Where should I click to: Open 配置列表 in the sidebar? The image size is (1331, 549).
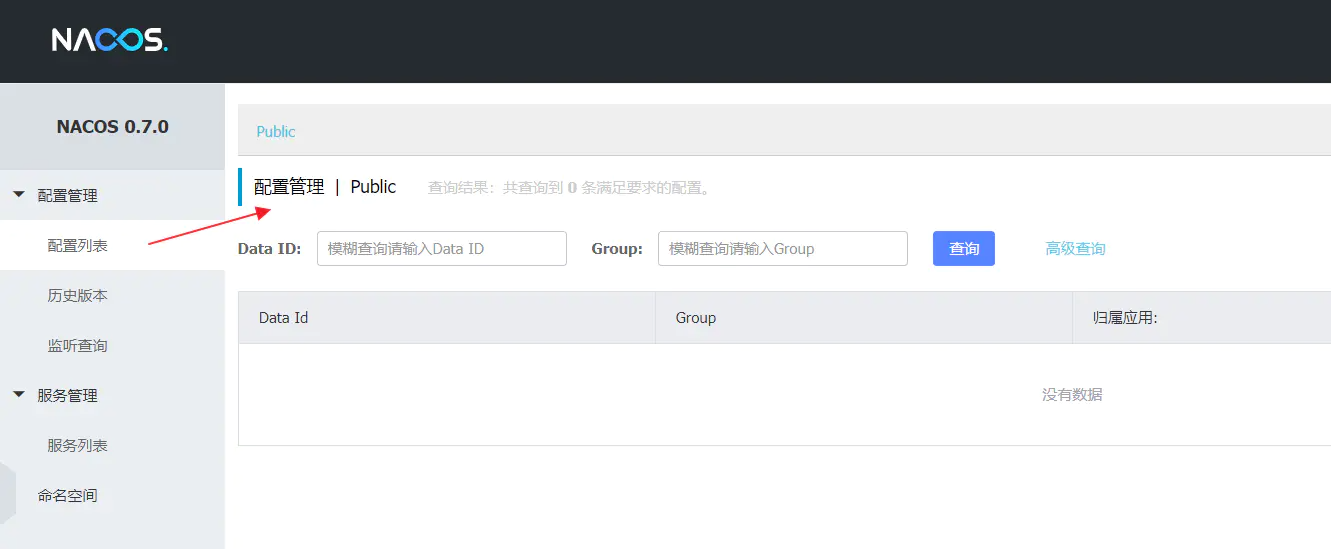click(x=77, y=246)
